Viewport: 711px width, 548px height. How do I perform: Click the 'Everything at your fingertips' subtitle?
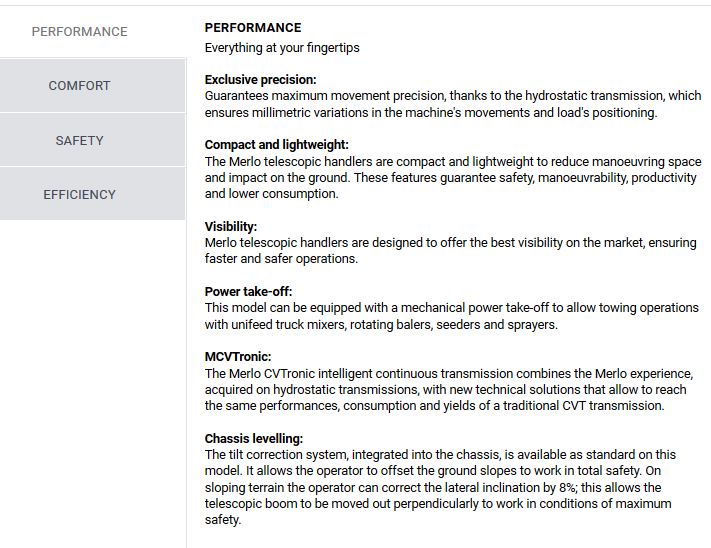click(282, 48)
